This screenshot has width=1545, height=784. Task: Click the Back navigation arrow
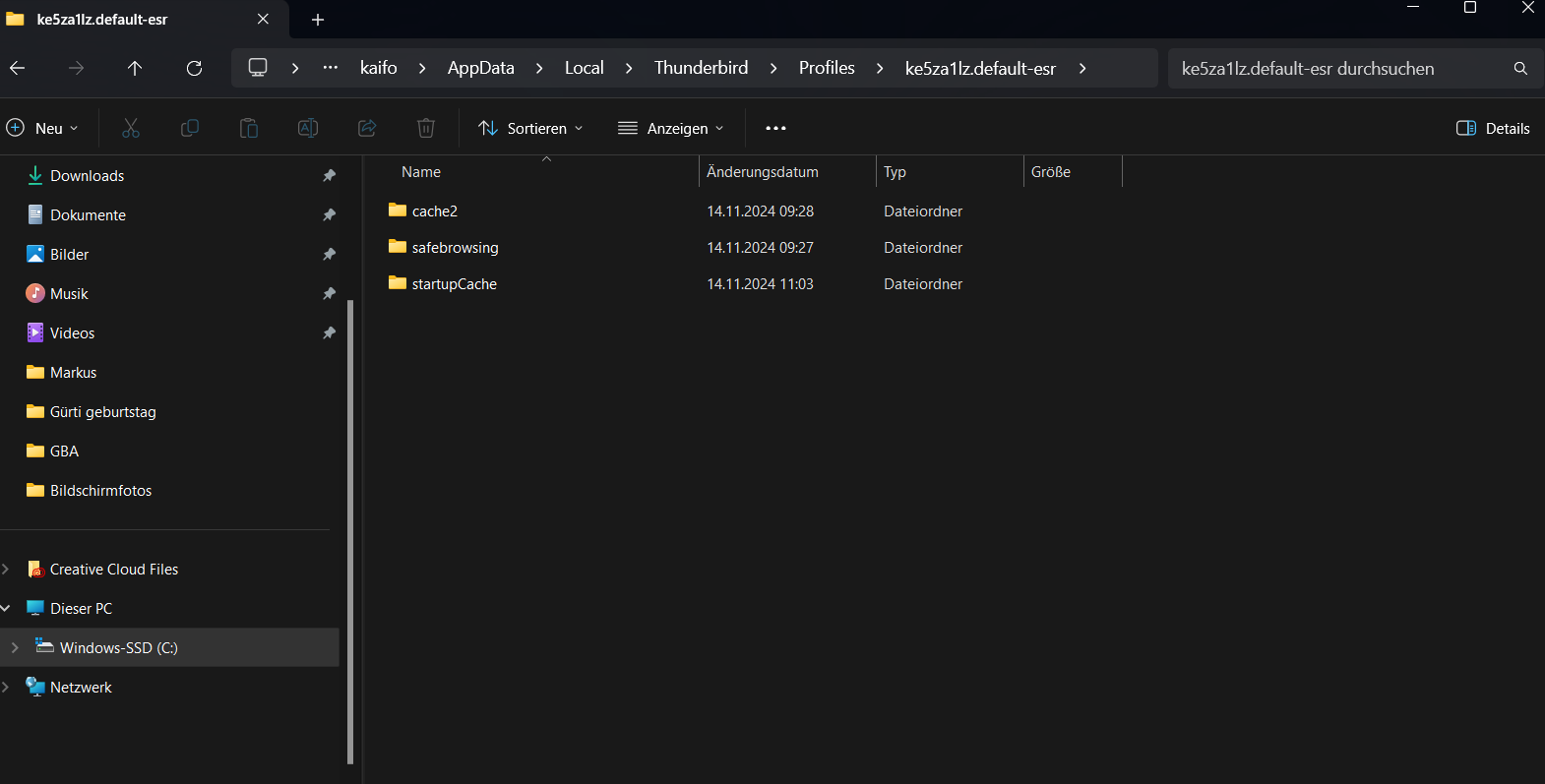click(18, 68)
